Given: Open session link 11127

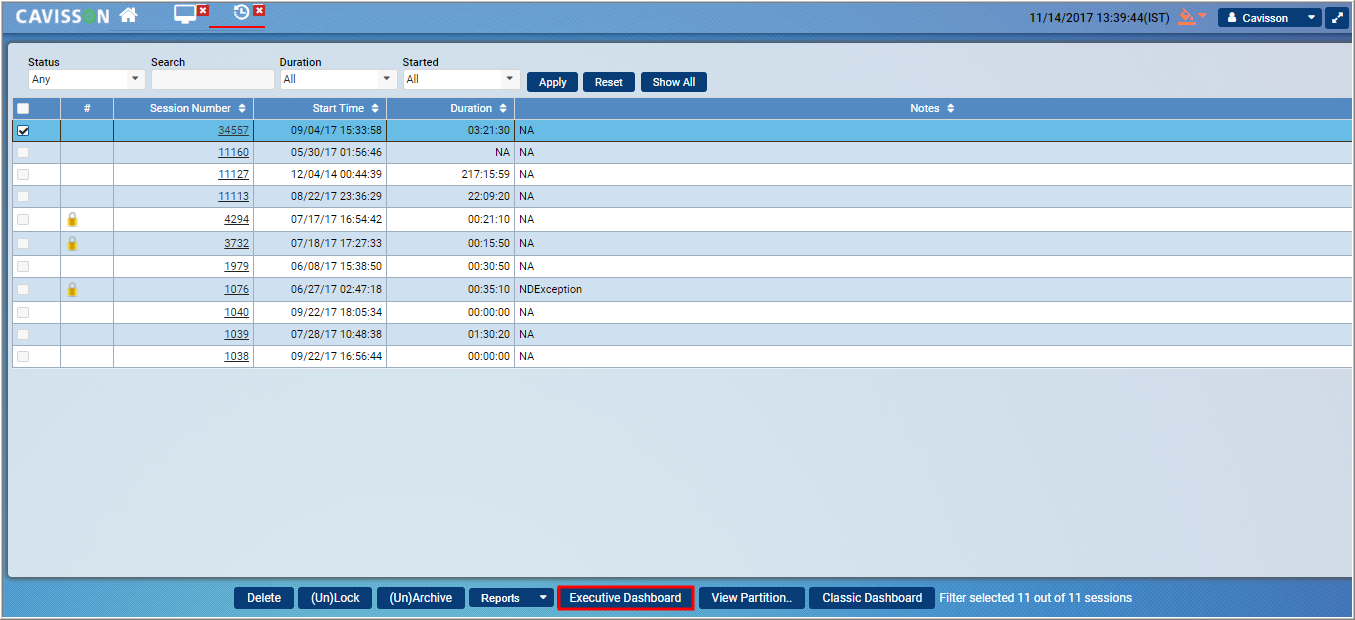Looking at the screenshot, I should click(233, 174).
